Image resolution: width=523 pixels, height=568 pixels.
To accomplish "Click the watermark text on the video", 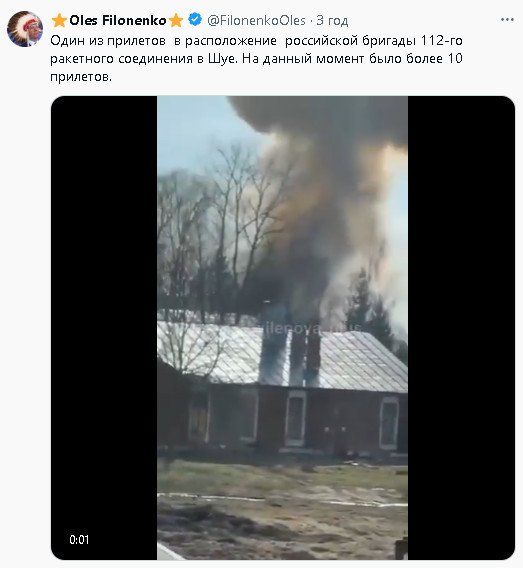I will [311, 329].
